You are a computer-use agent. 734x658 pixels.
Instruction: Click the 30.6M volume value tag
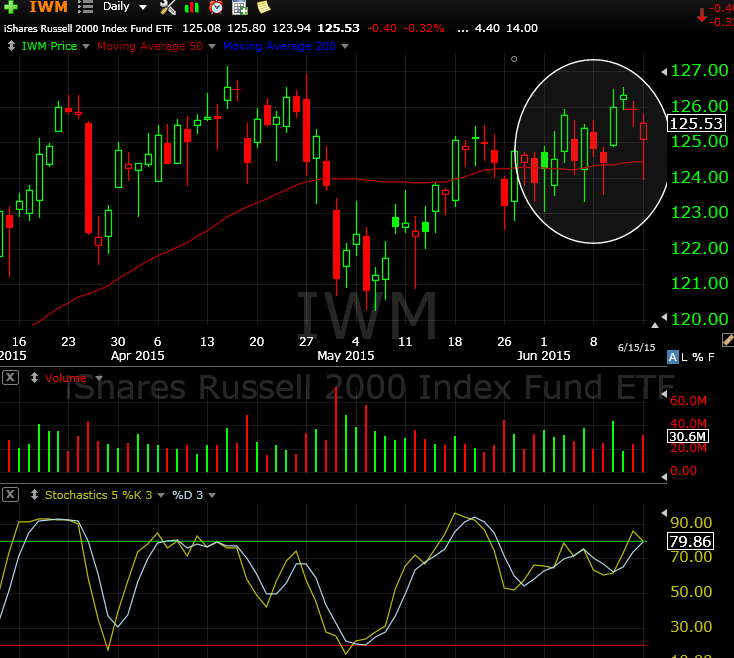[688, 436]
